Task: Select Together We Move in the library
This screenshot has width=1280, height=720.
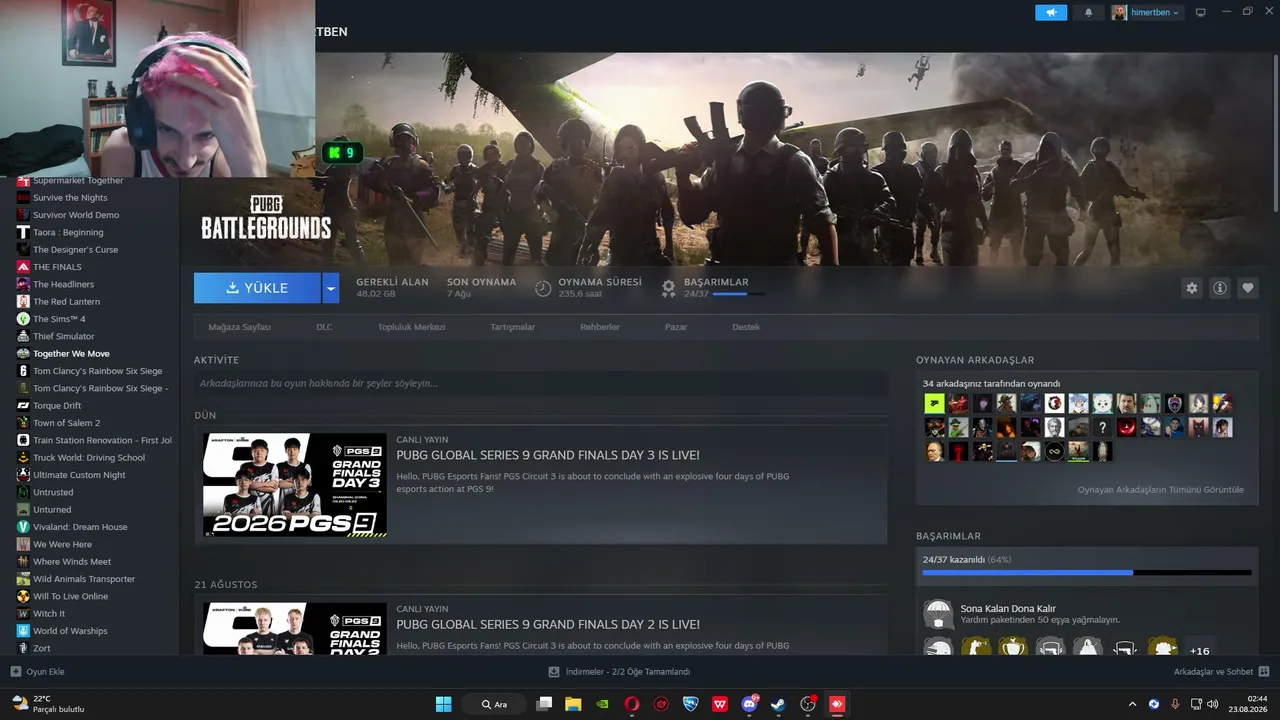Action: point(71,354)
